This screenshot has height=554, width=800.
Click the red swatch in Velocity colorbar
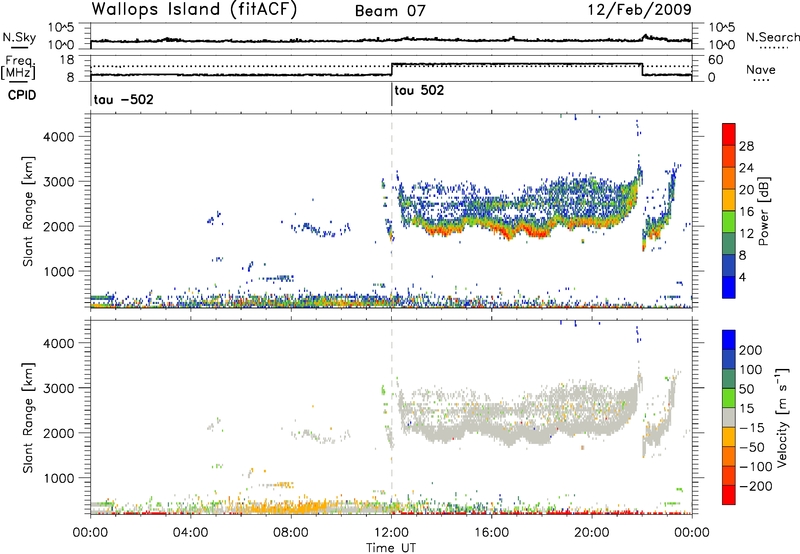point(729,495)
